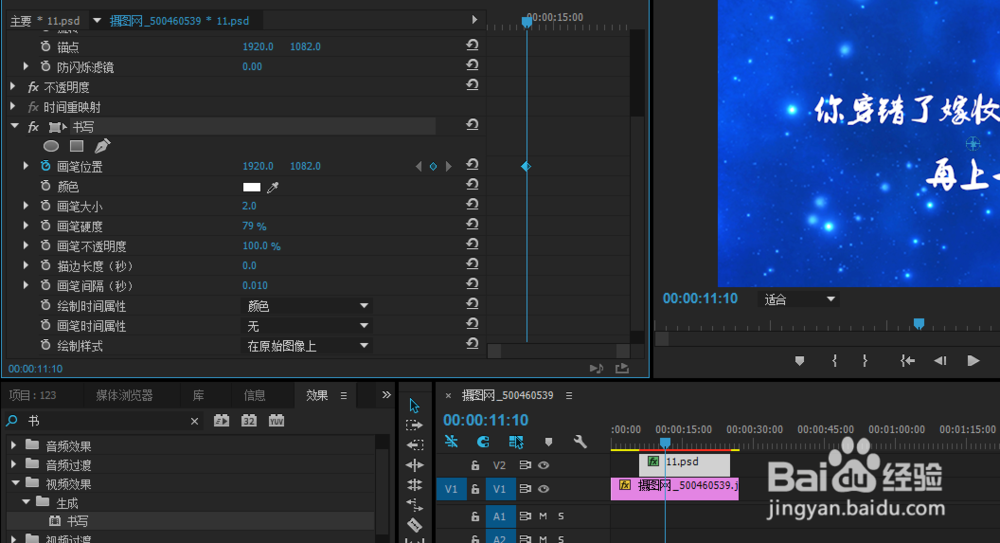Screen dimensions: 1000x543
Task: Reset the 画笔位置 parameter
Action: click(x=472, y=165)
